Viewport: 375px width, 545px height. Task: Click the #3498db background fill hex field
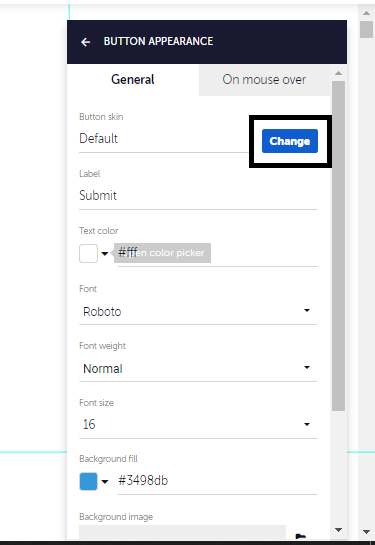(218, 481)
